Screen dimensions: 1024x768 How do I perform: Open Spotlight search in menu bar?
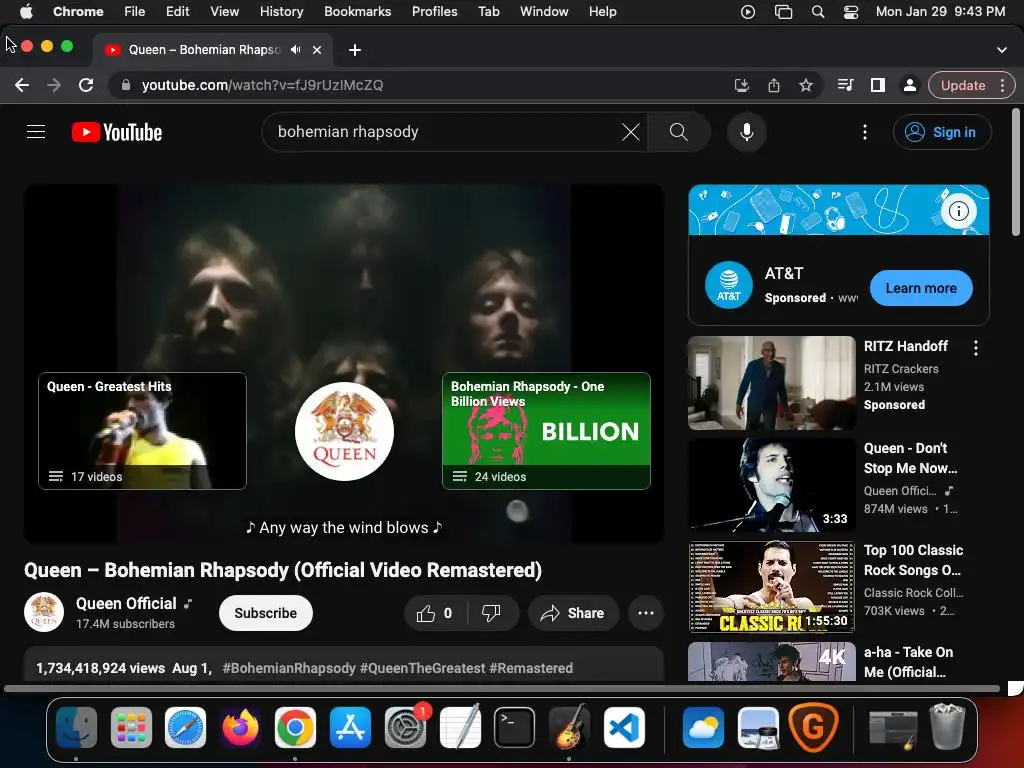(818, 12)
